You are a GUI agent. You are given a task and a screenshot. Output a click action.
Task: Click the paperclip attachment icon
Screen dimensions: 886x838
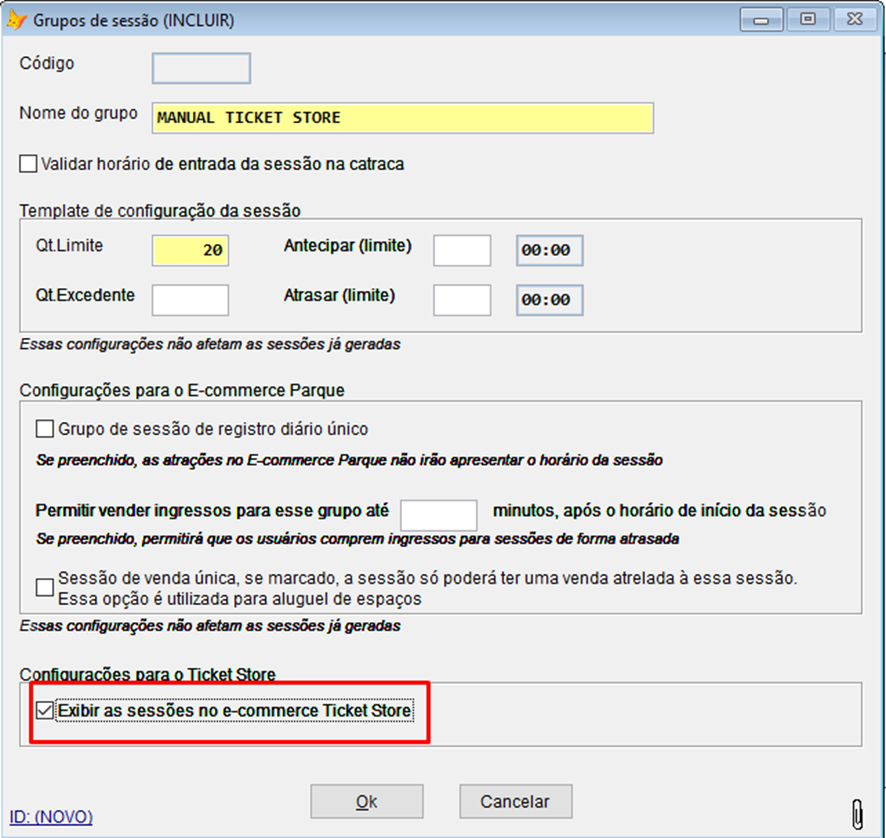[857, 814]
